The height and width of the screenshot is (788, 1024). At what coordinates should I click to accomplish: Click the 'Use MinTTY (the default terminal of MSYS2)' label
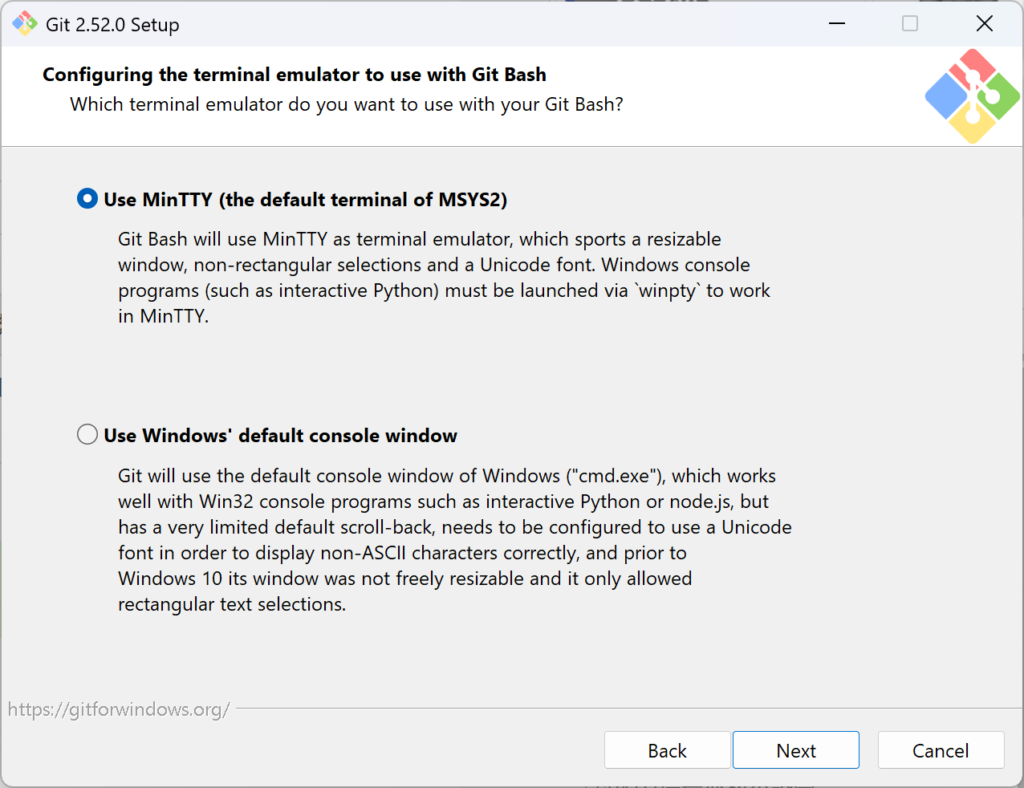pyautogui.click(x=305, y=200)
